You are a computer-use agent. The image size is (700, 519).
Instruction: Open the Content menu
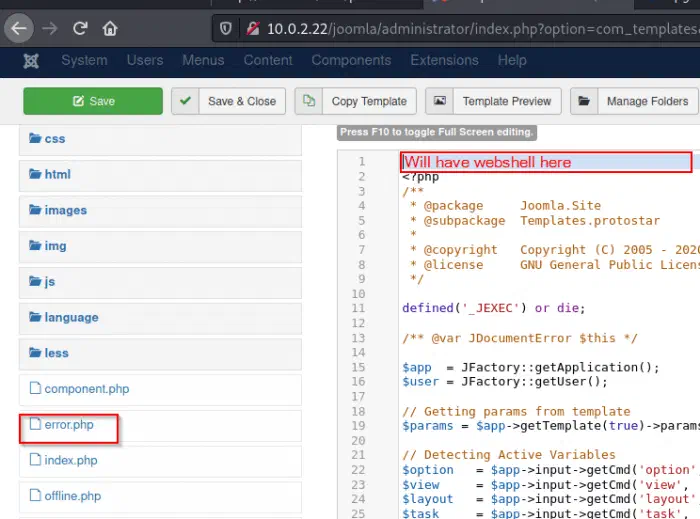[268, 60]
